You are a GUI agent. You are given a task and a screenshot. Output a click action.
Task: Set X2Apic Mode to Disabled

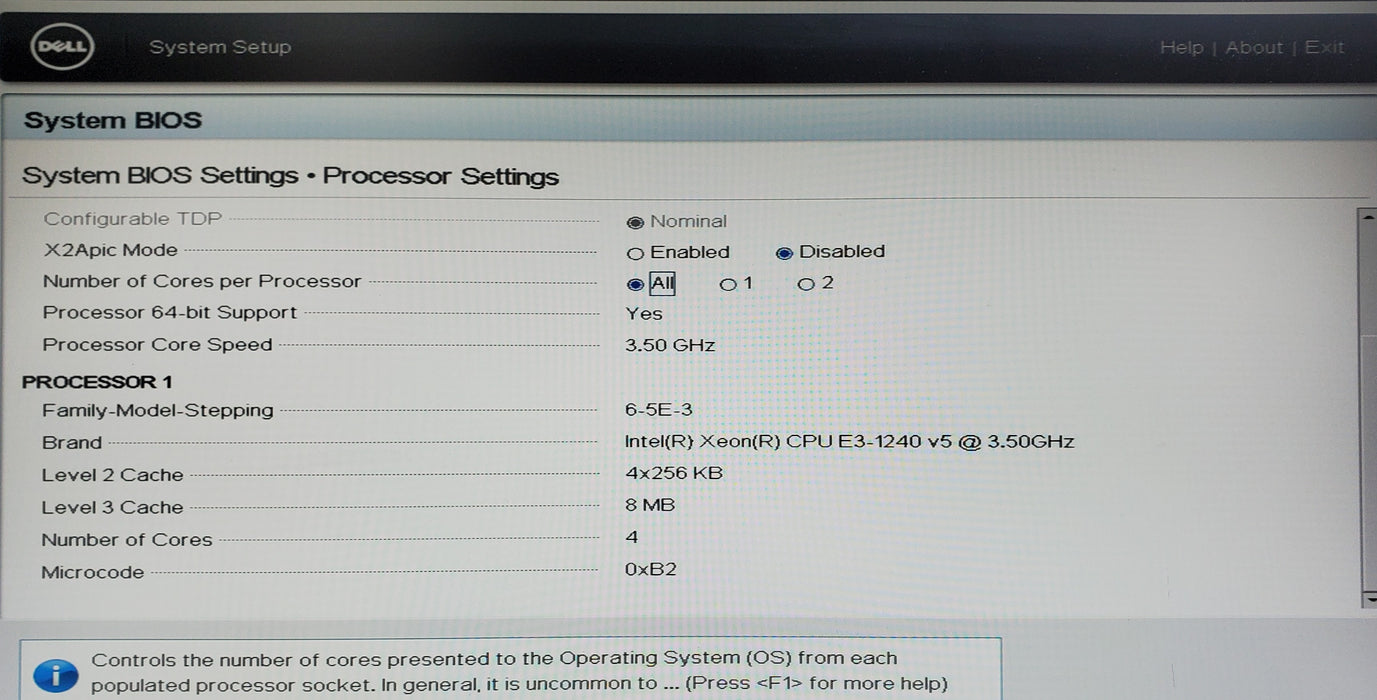784,253
